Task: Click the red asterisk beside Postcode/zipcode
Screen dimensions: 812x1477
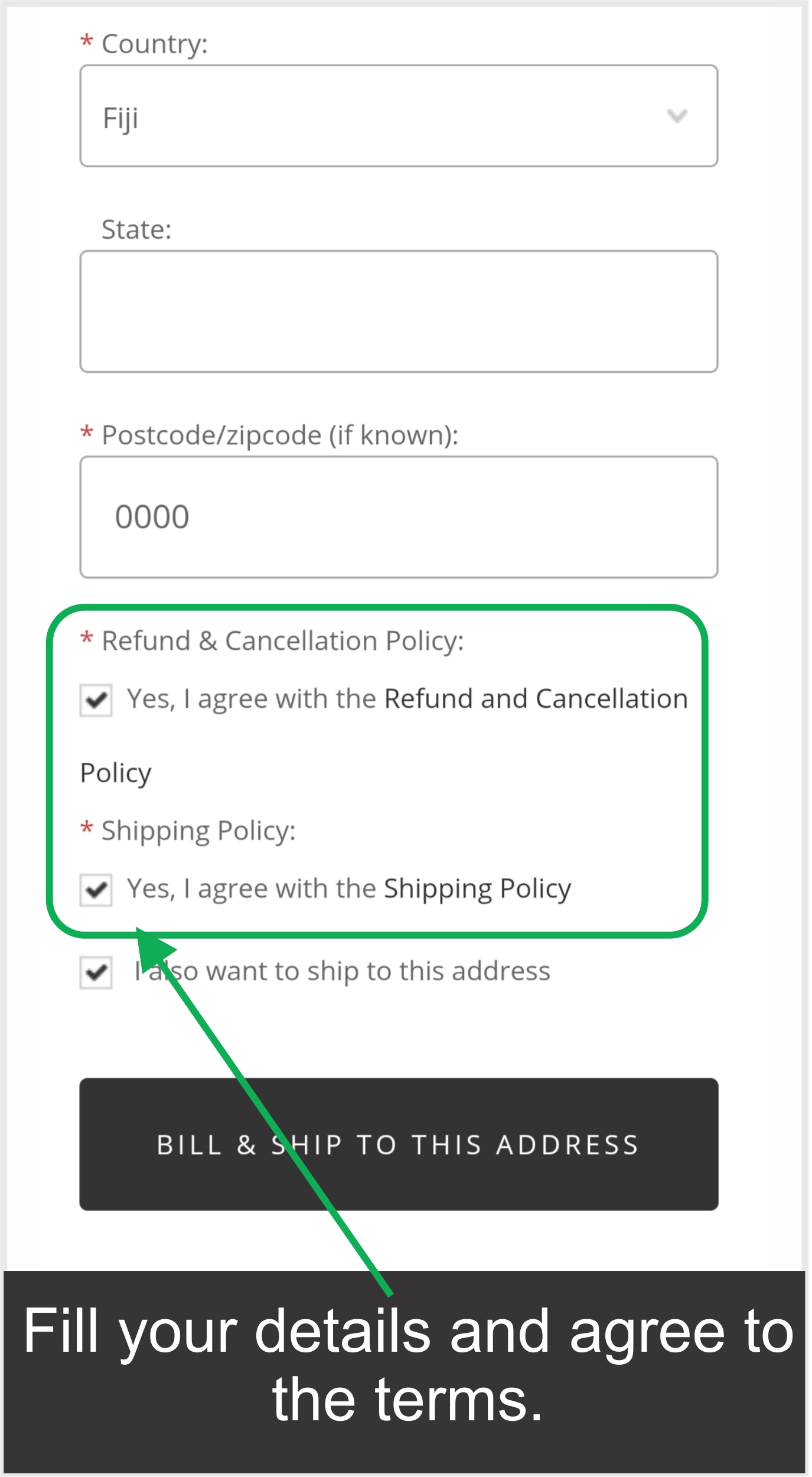Action: 87,432
